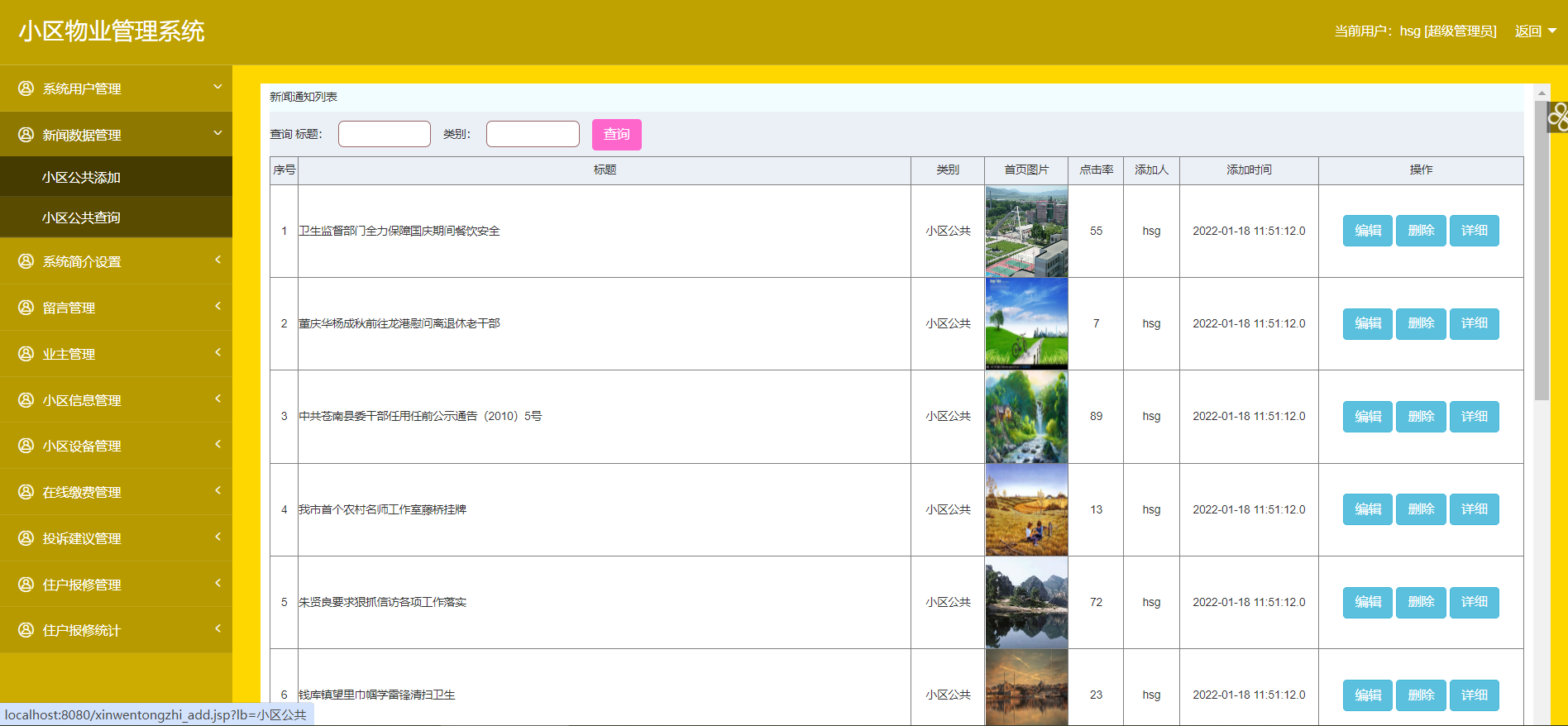Expand the 投诉建议管理 arrow
The width and height of the screenshot is (1568, 726).
pyautogui.click(x=218, y=537)
